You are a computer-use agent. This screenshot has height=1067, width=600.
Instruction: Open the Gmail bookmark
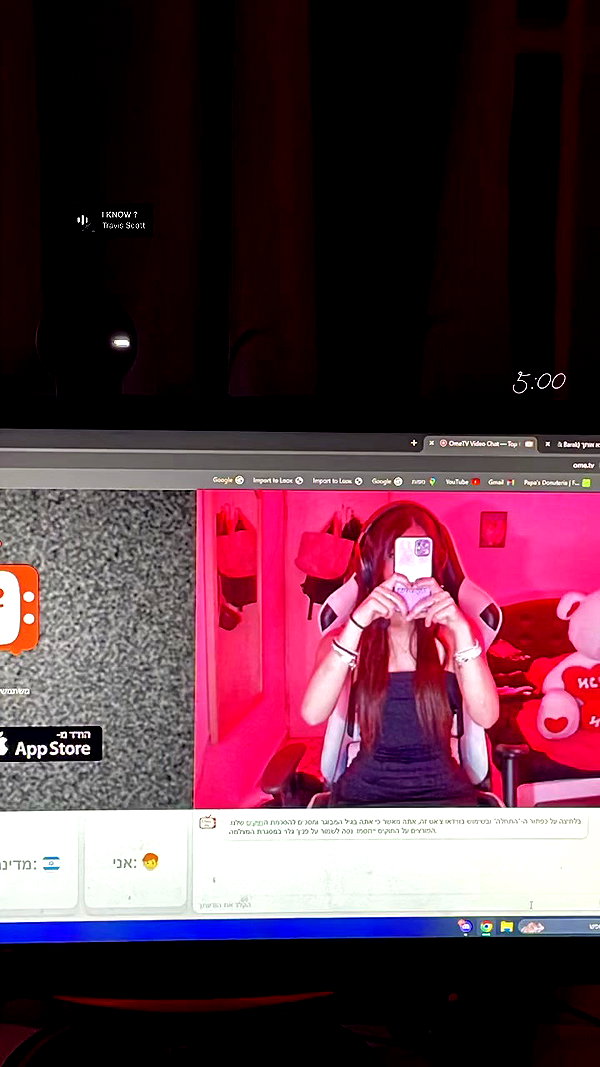pyautogui.click(x=501, y=482)
